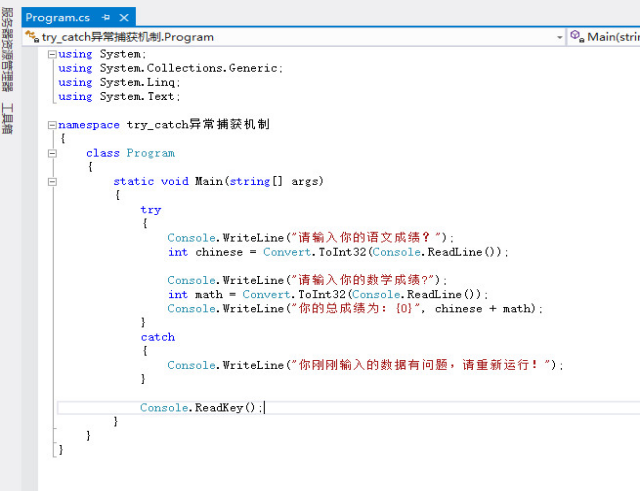The width and height of the screenshot is (640, 491).
Task: Click the Program class name
Action: (151, 153)
